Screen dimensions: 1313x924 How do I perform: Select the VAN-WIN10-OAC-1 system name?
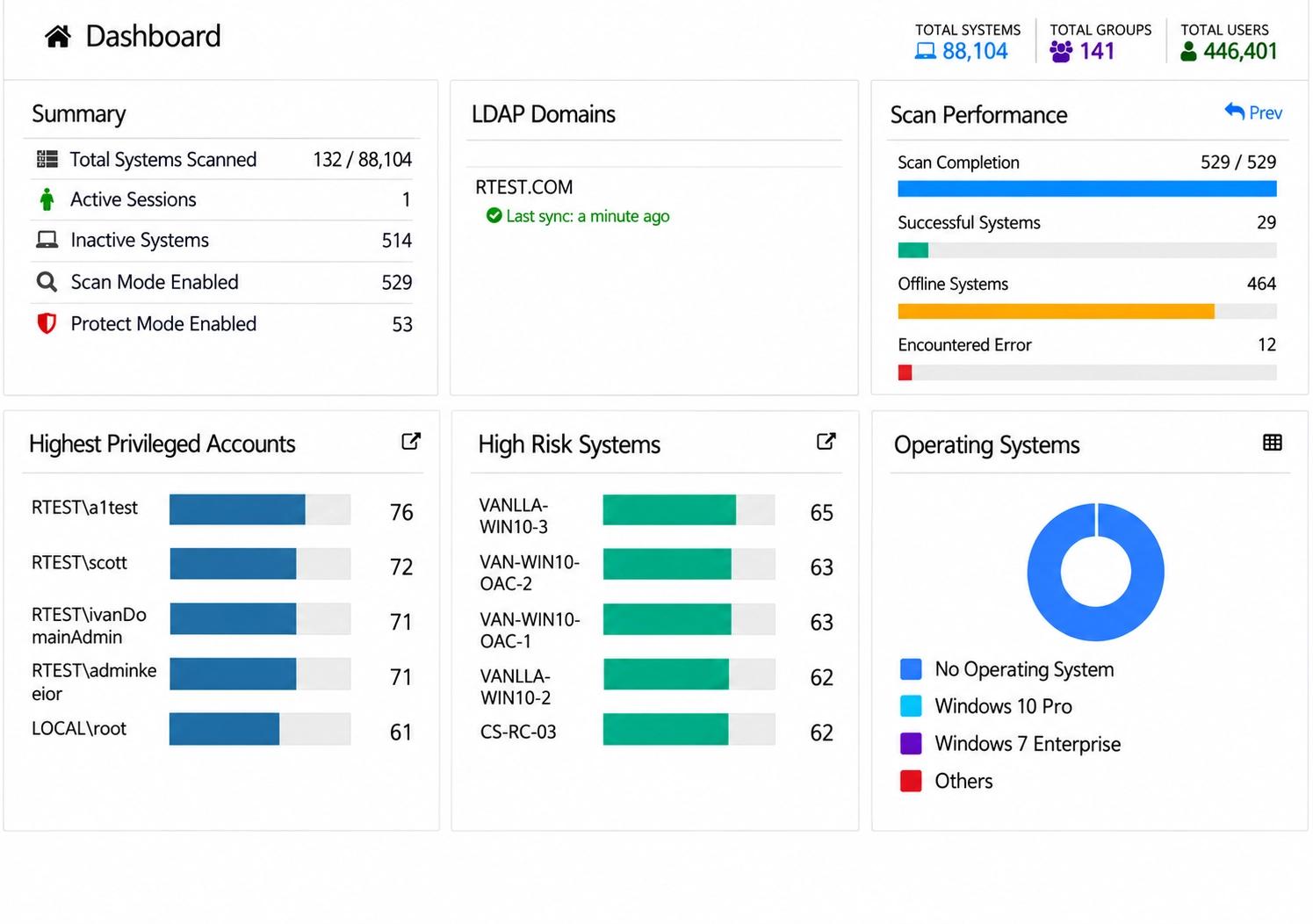point(530,630)
